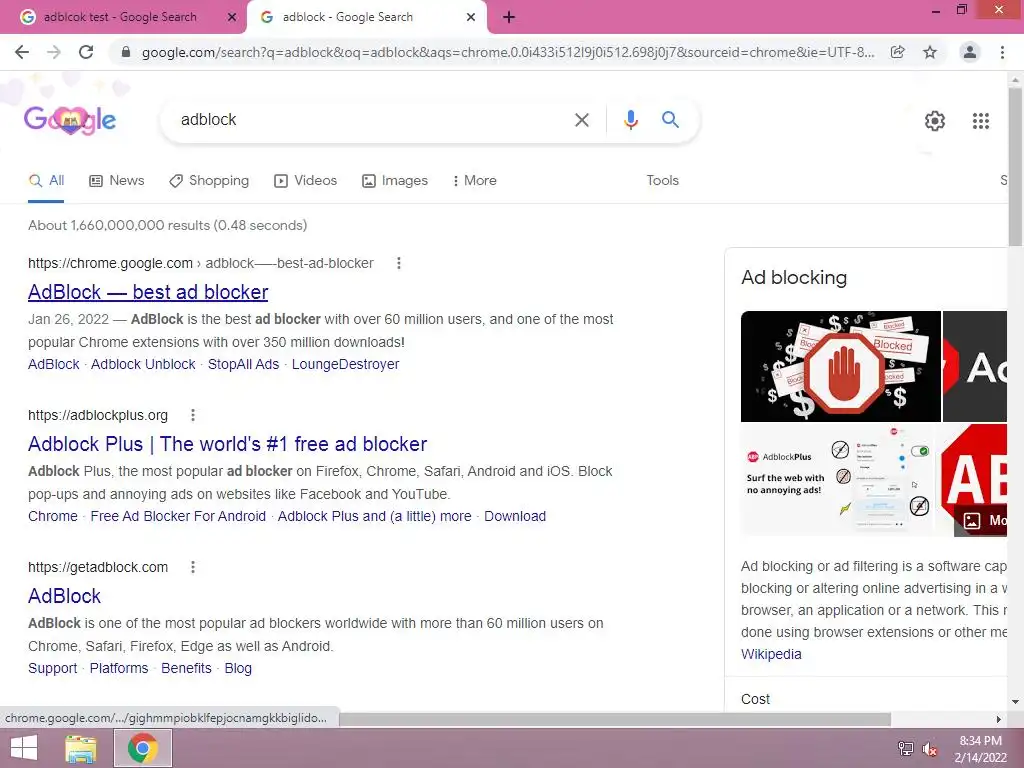Open options for chrome.google.com result
This screenshot has height=768, width=1024.
[x=398, y=263]
